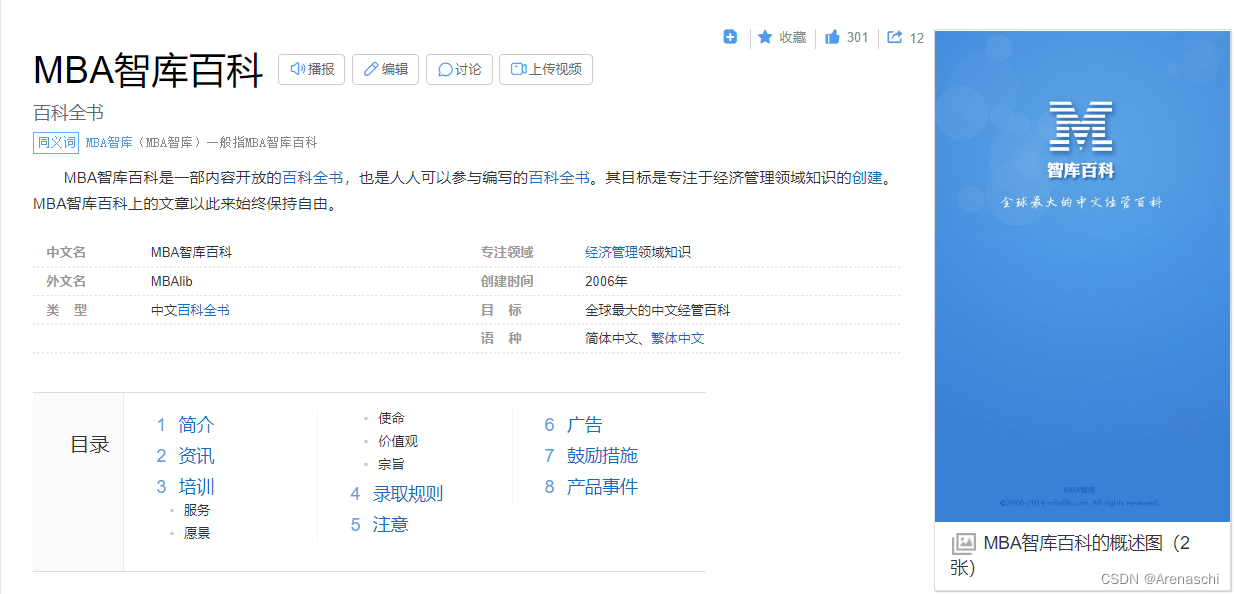Click the 2006年 creation date value
This screenshot has height=594, width=1234.
coord(607,282)
